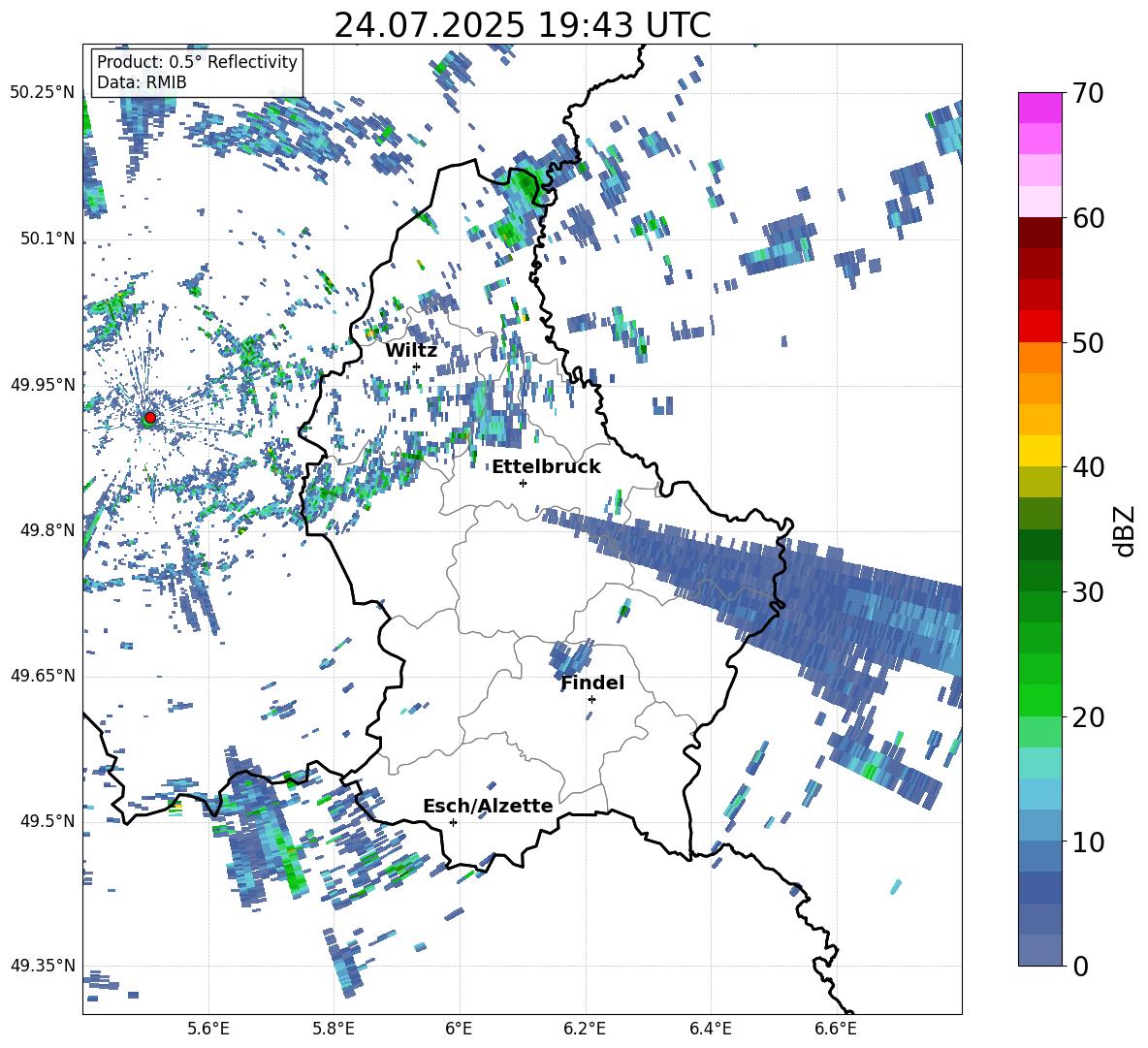1148x1048 pixels.
Task: Click the 30 label on the colorbar
Action: pyautogui.click(x=1088, y=592)
